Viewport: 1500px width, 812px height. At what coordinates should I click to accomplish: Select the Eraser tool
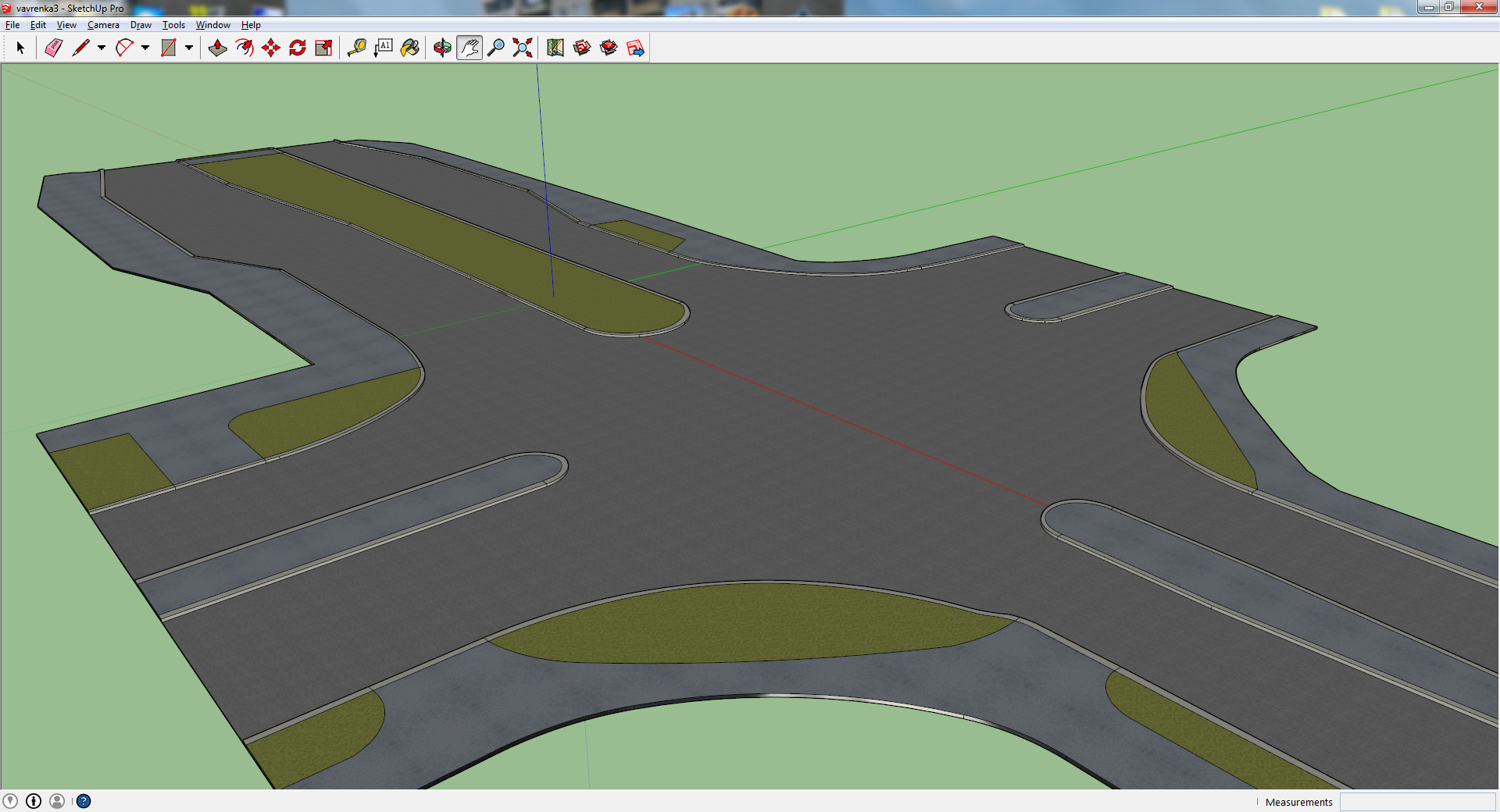53,48
